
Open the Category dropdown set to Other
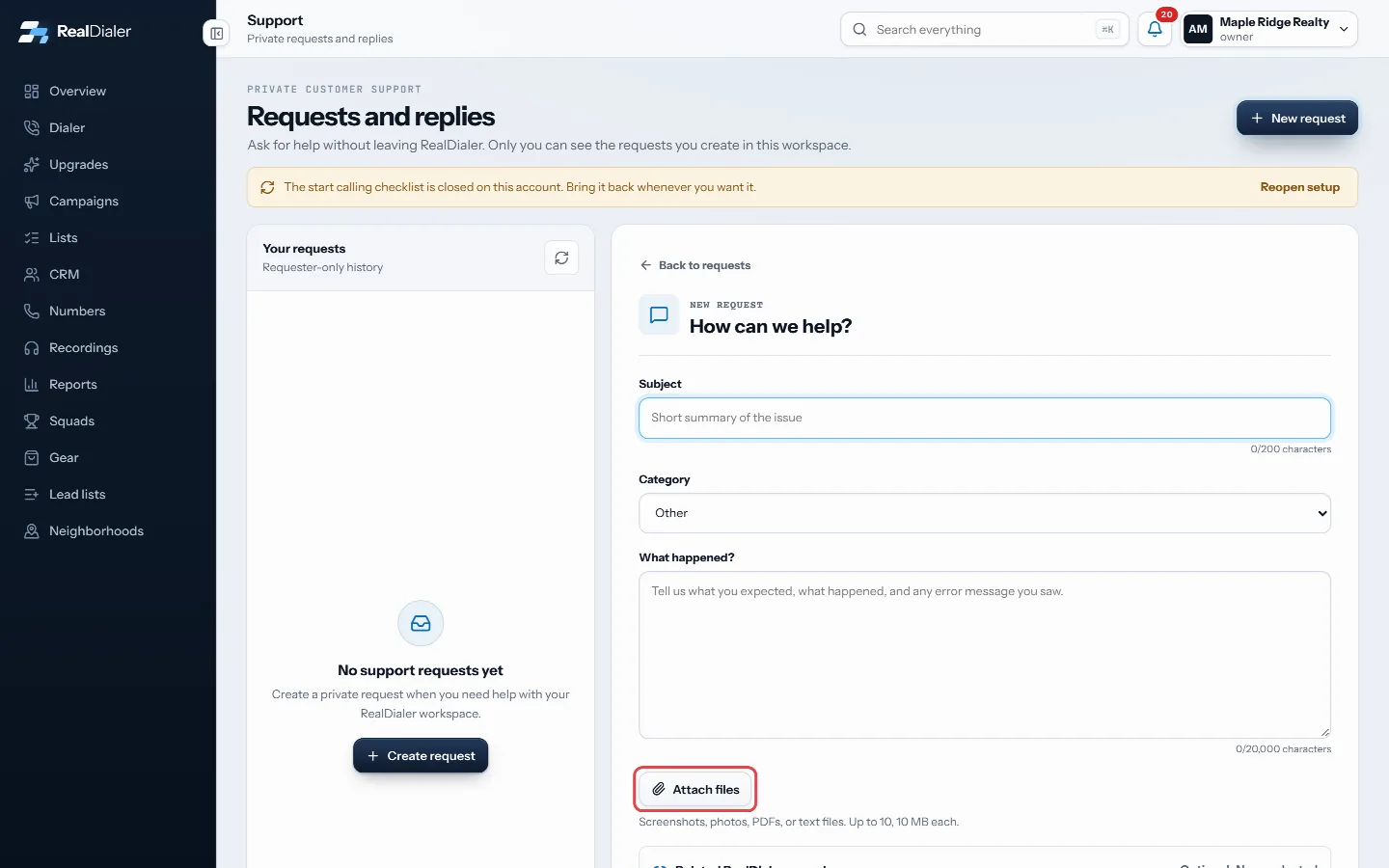[985, 513]
